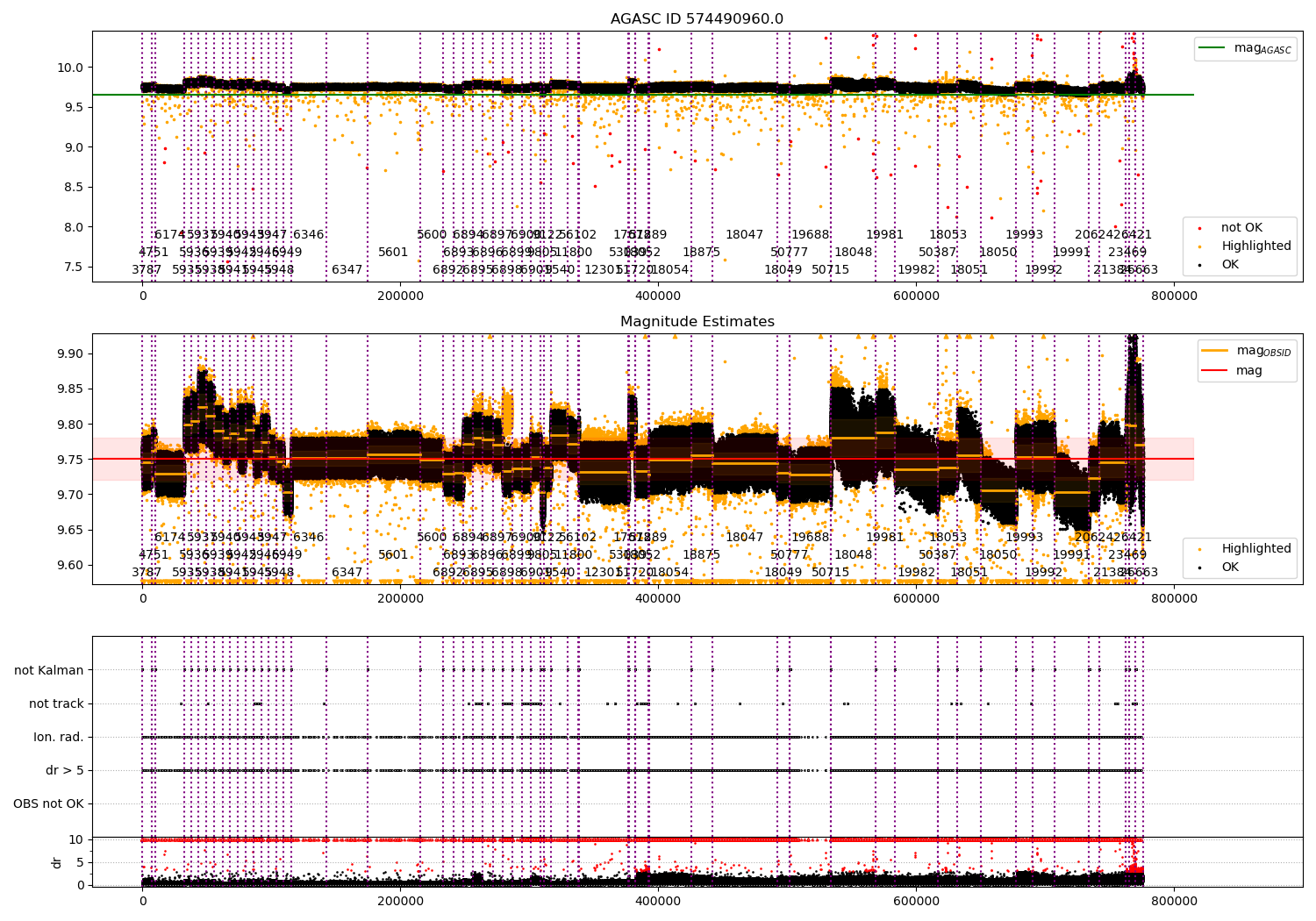Click the 'not Kalman' axis label

click(x=49, y=670)
